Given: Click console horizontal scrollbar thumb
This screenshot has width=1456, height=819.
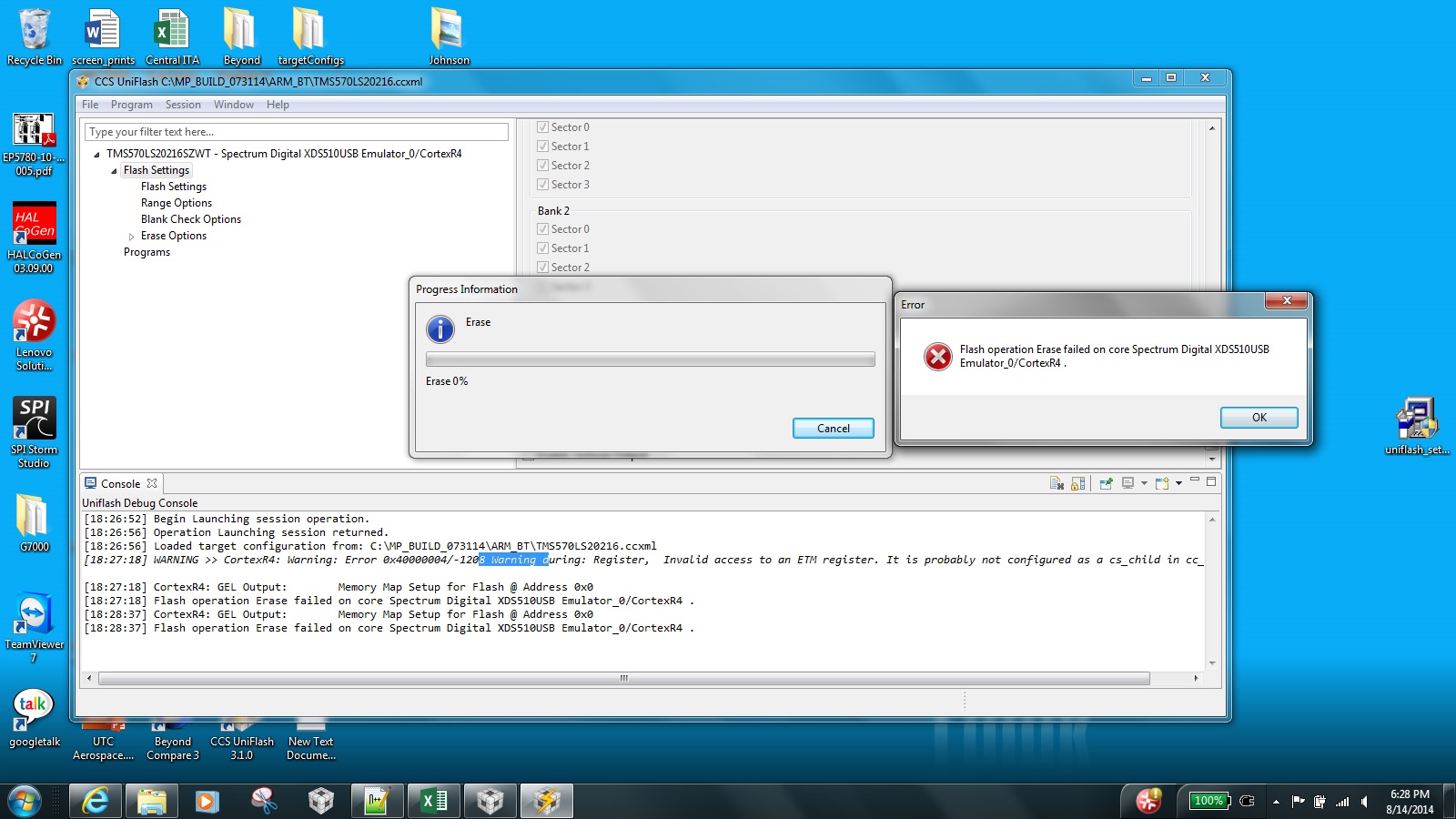Looking at the screenshot, I should point(624,678).
